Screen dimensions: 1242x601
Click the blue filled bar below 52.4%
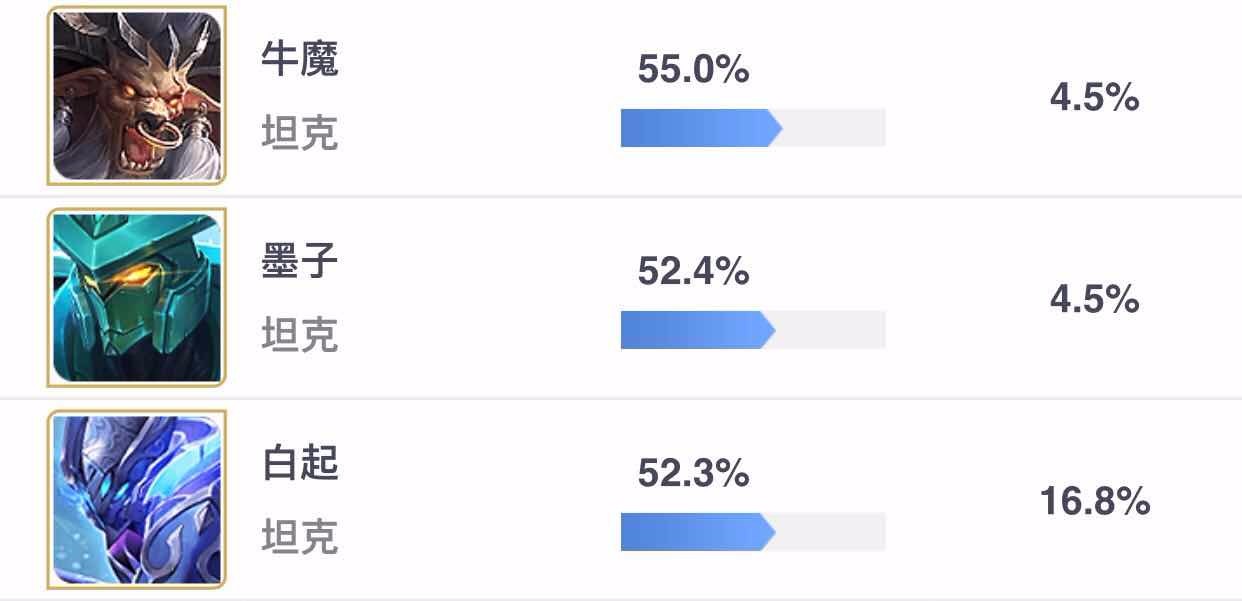tap(698, 330)
